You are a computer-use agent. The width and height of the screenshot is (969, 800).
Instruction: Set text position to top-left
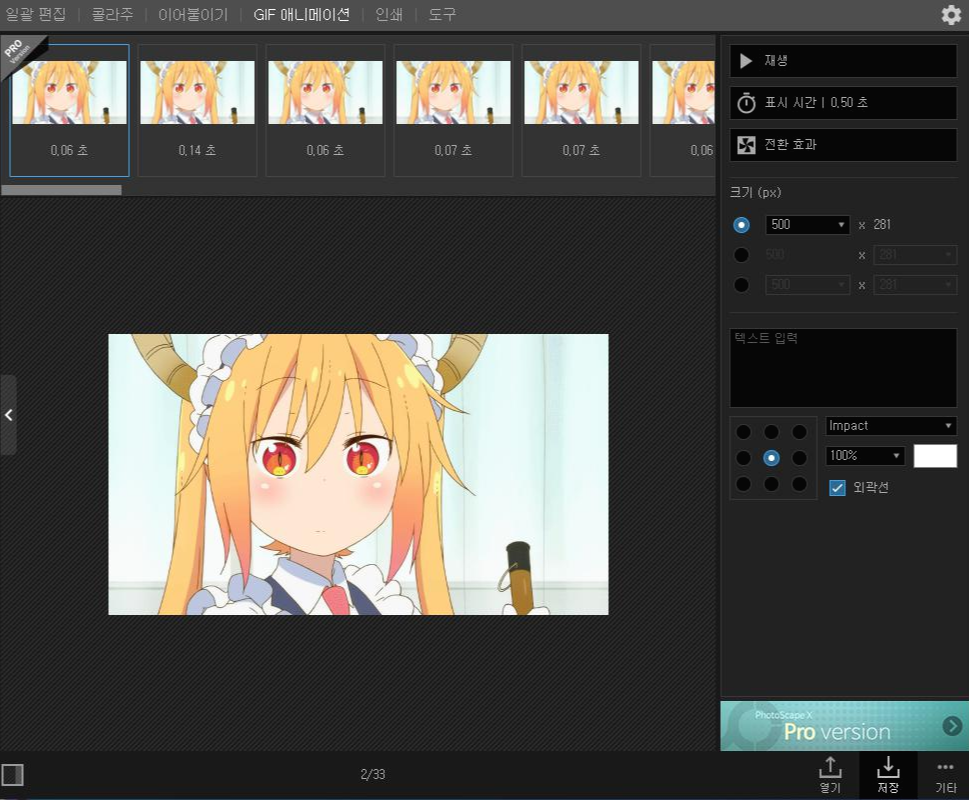coord(743,432)
